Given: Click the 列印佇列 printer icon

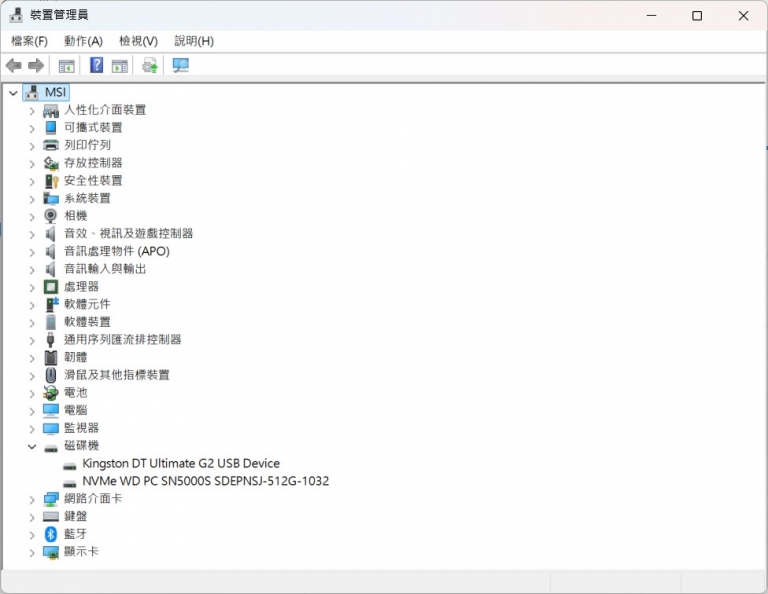Looking at the screenshot, I should coord(51,145).
